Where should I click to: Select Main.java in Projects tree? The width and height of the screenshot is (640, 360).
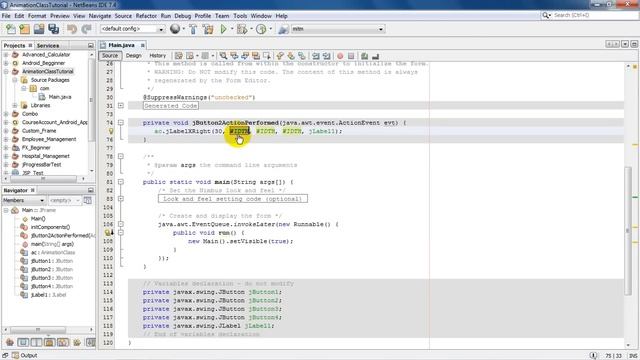coord(60,97)
